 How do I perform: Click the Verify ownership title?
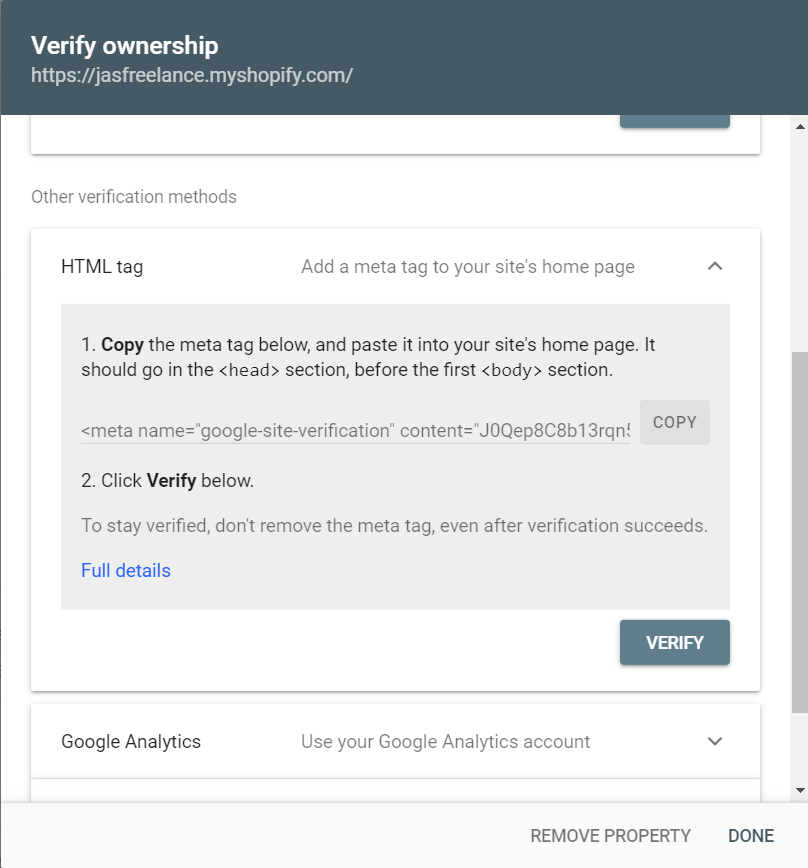[125, 45]
